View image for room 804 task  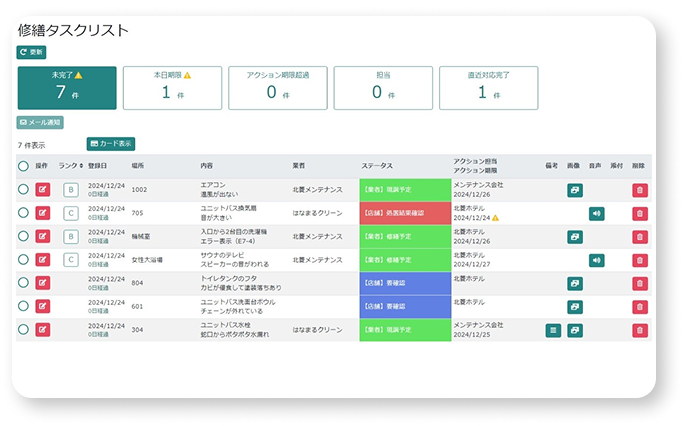tap(575, 283)
